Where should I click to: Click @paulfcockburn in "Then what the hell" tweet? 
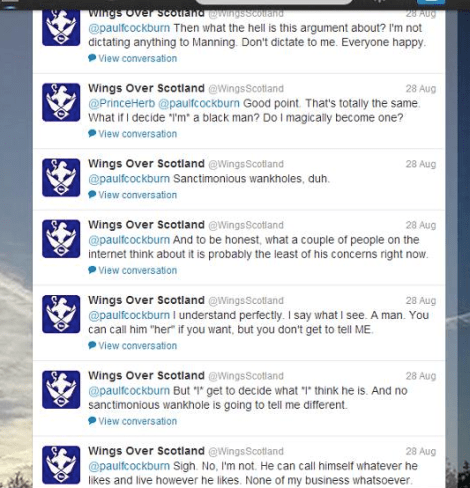[129, 28]
